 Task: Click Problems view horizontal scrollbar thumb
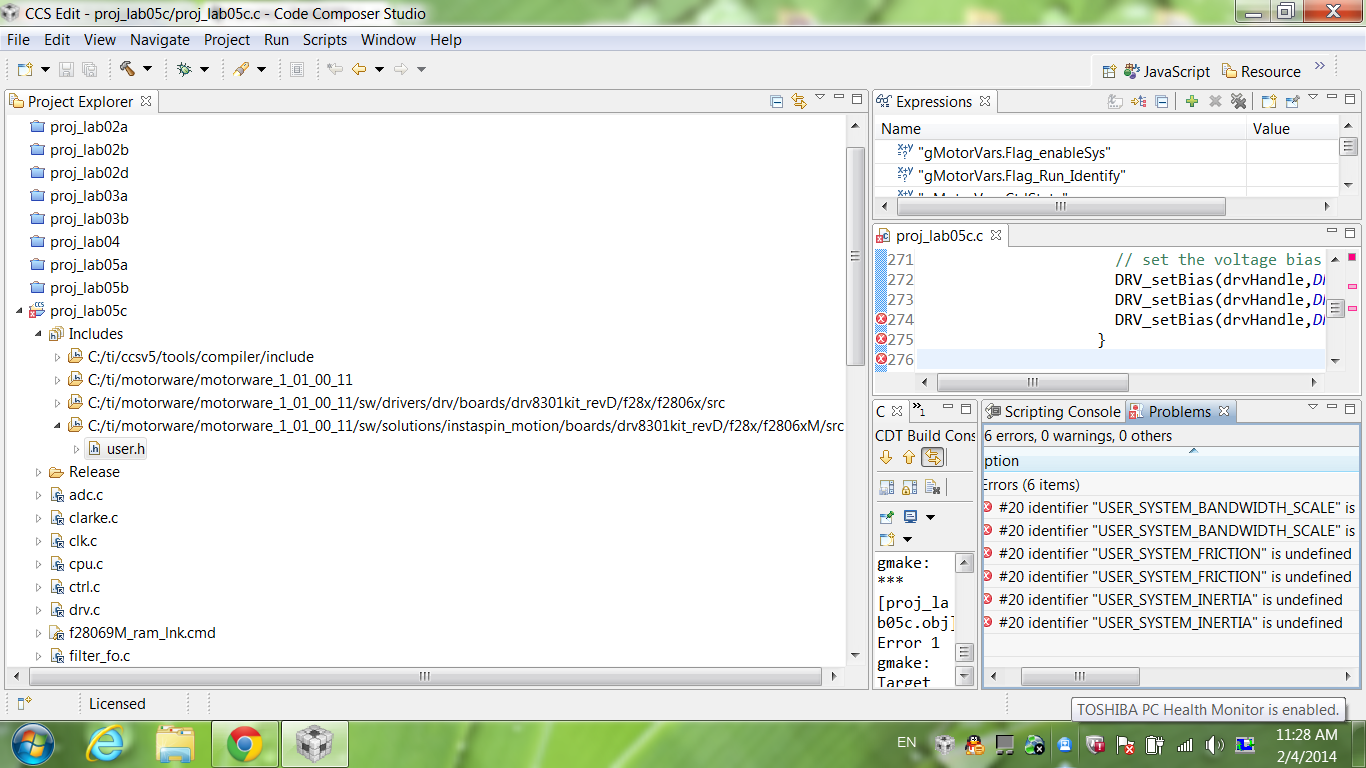(1080, 677)
